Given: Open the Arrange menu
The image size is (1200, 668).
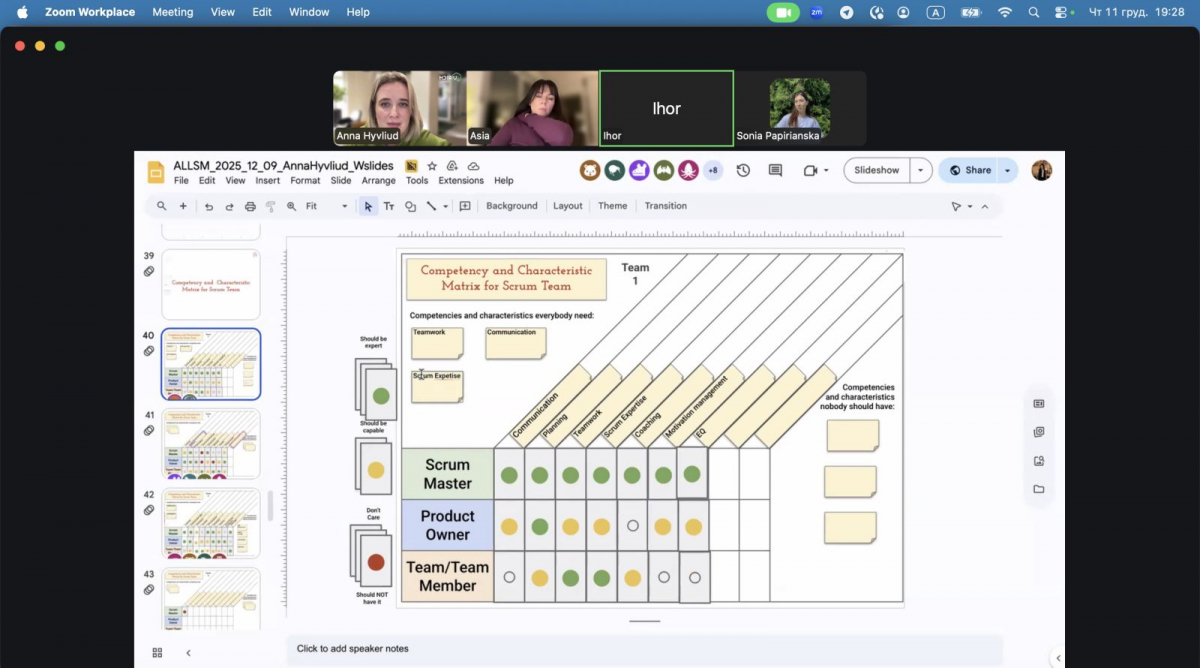Looking at the screenshot, I should click(378, 181).
